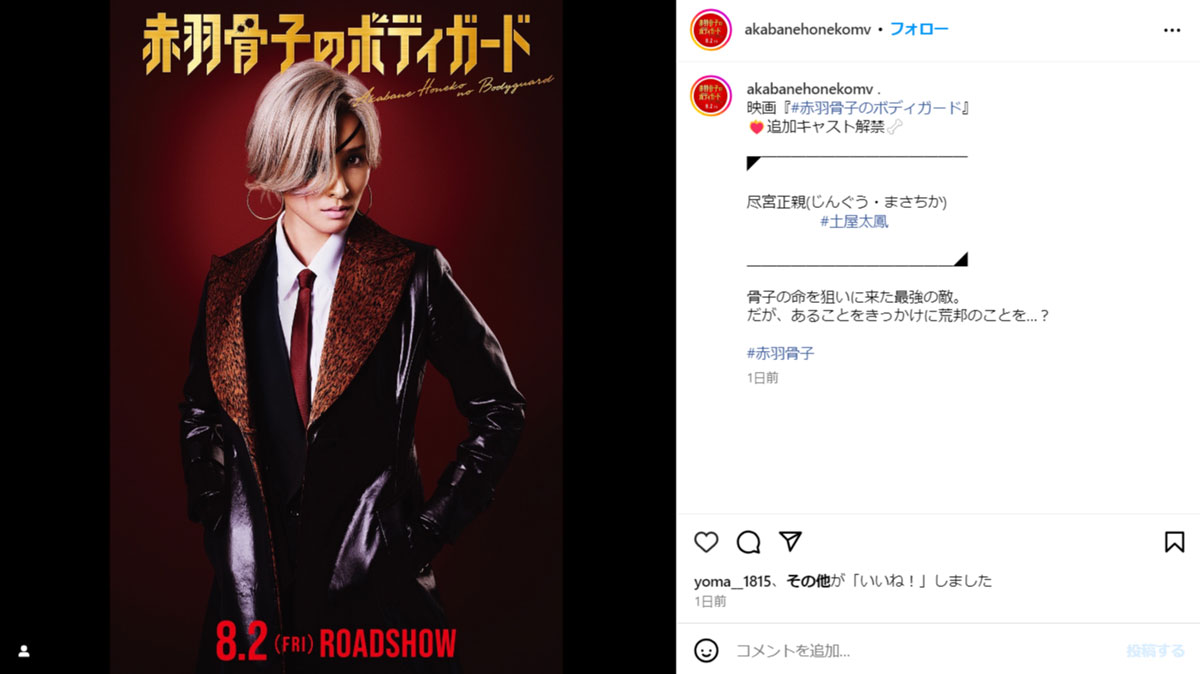This screenshot has width=1200, height=674.
Task: Save post with bookmark icon
Action: [x=1174, y=542]
